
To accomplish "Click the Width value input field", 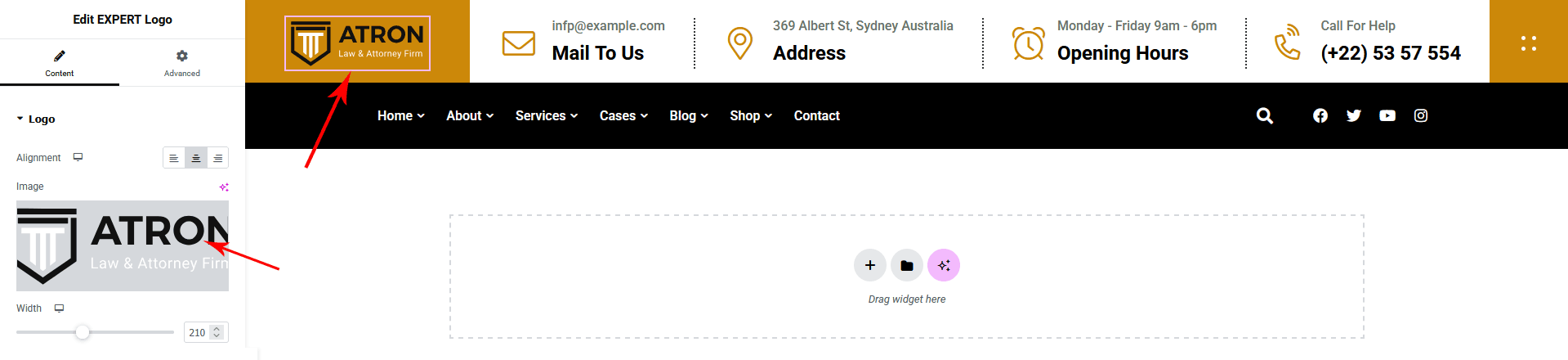I will pyautogui.click(x=198, y=333).
